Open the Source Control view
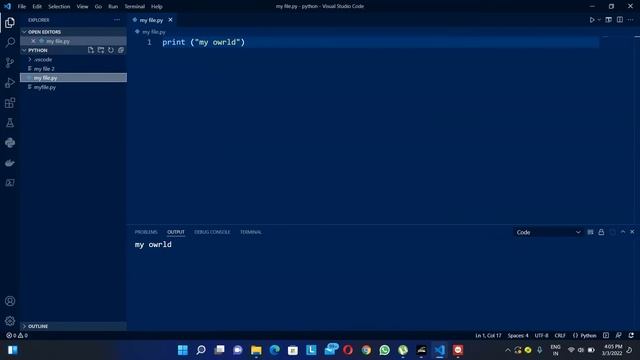Image resolution: width=640 pixels, height=360 pixels. (10, 62)
